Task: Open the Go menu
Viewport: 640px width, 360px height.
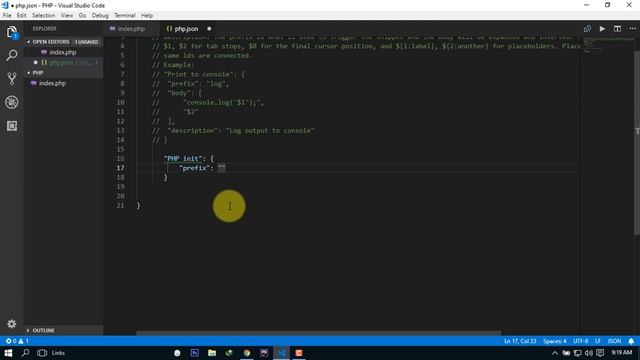Action: tap(82, 16)
